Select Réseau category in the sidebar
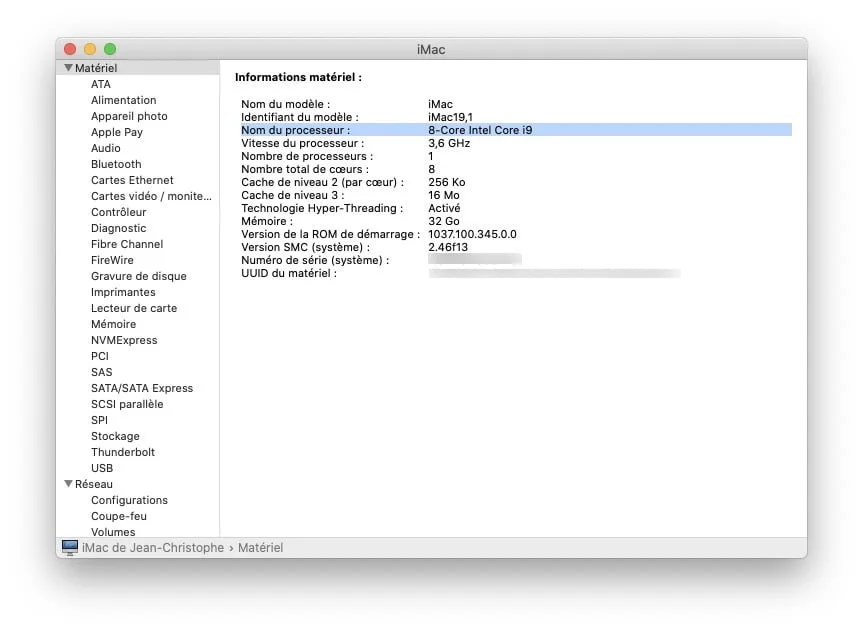 tap(94, 484)
